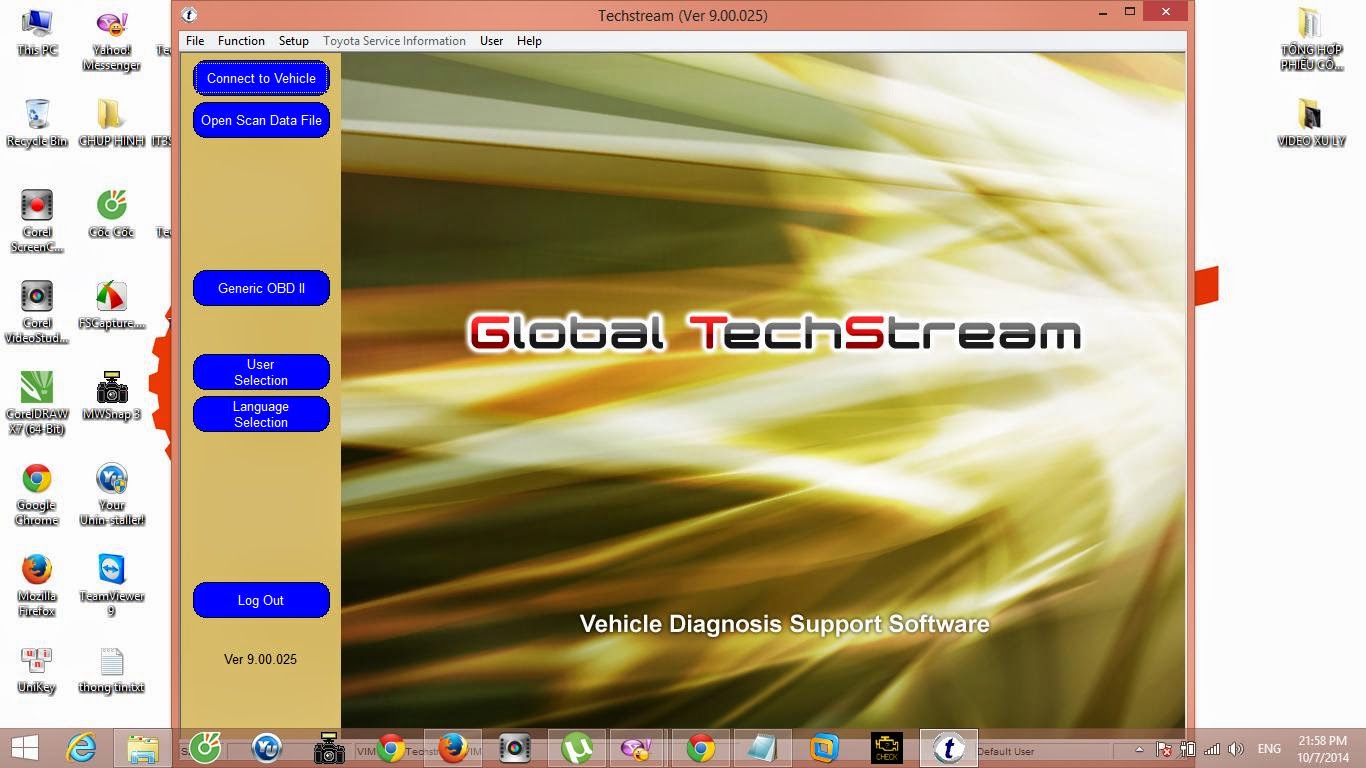Open Firefox from the taskbar

click(x=453, y=748)
